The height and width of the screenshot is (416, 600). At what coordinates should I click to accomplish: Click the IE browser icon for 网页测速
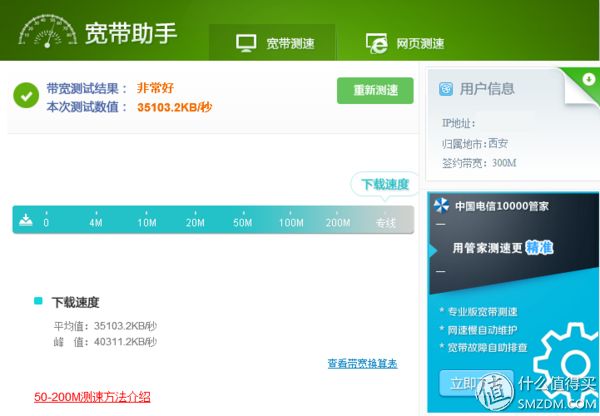tap(376, 43)
